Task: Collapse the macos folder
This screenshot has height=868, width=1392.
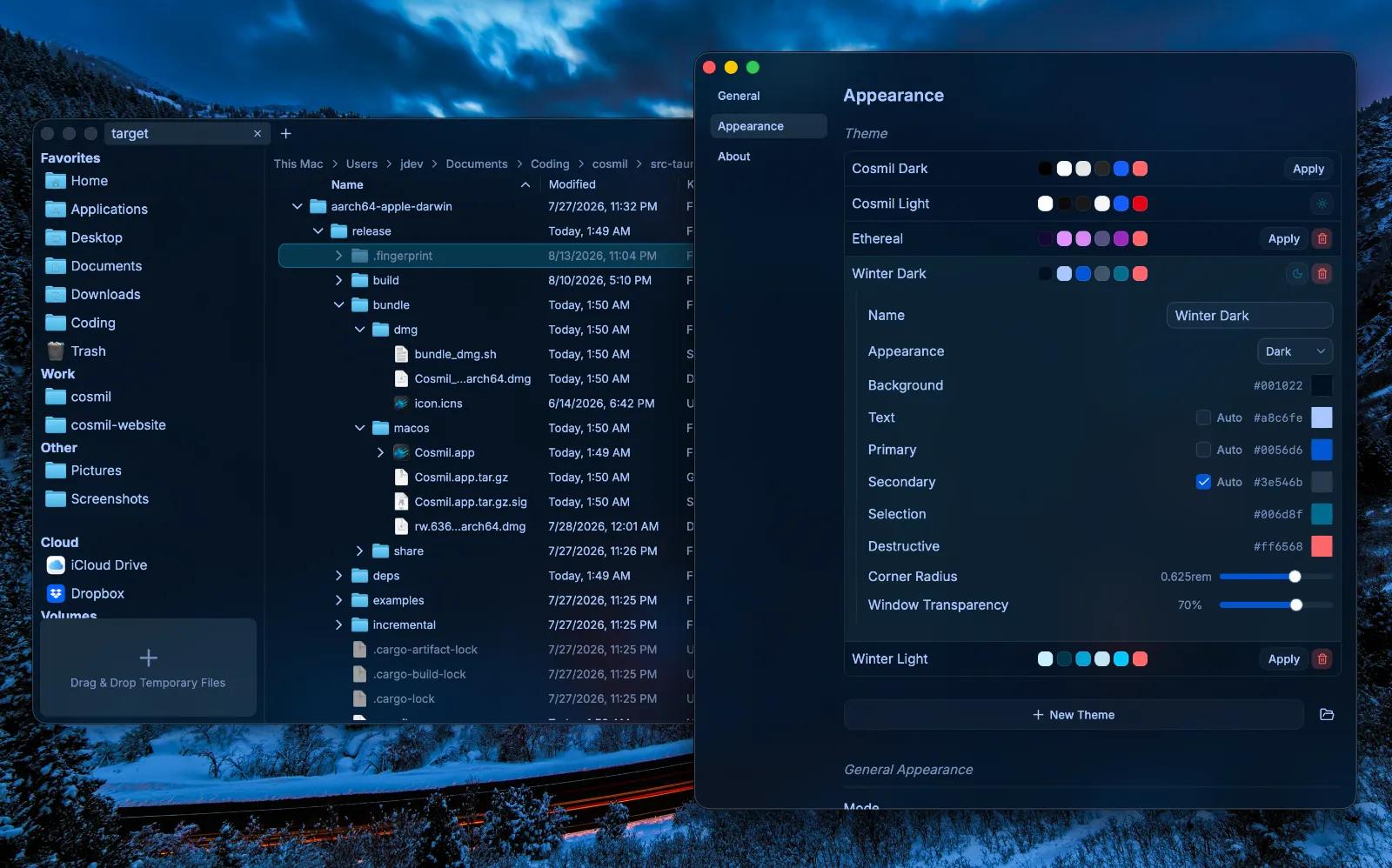Action: tap(359, 428)
